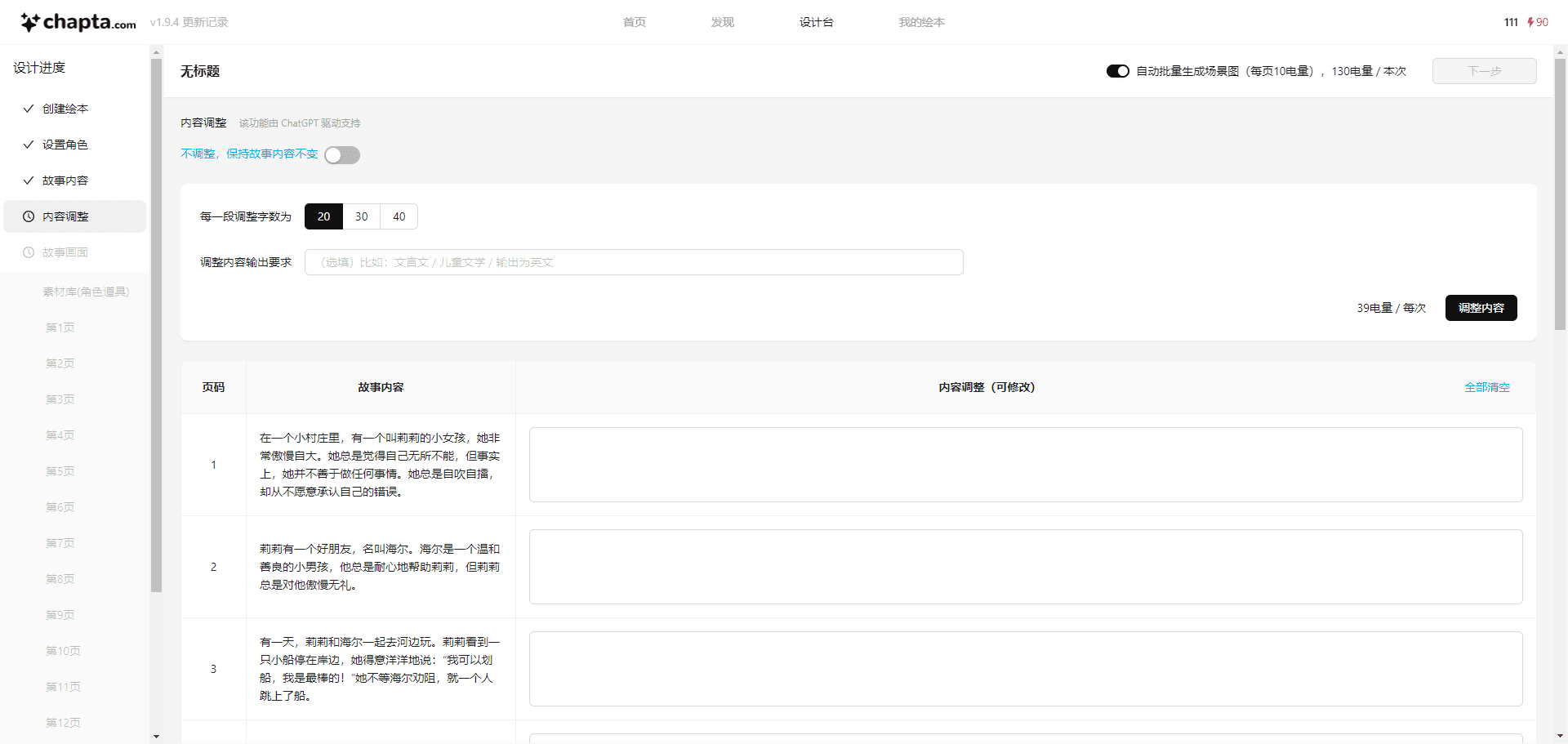Click the chapta.com logo
The image size is (1568, 744).
coord(78,22)
